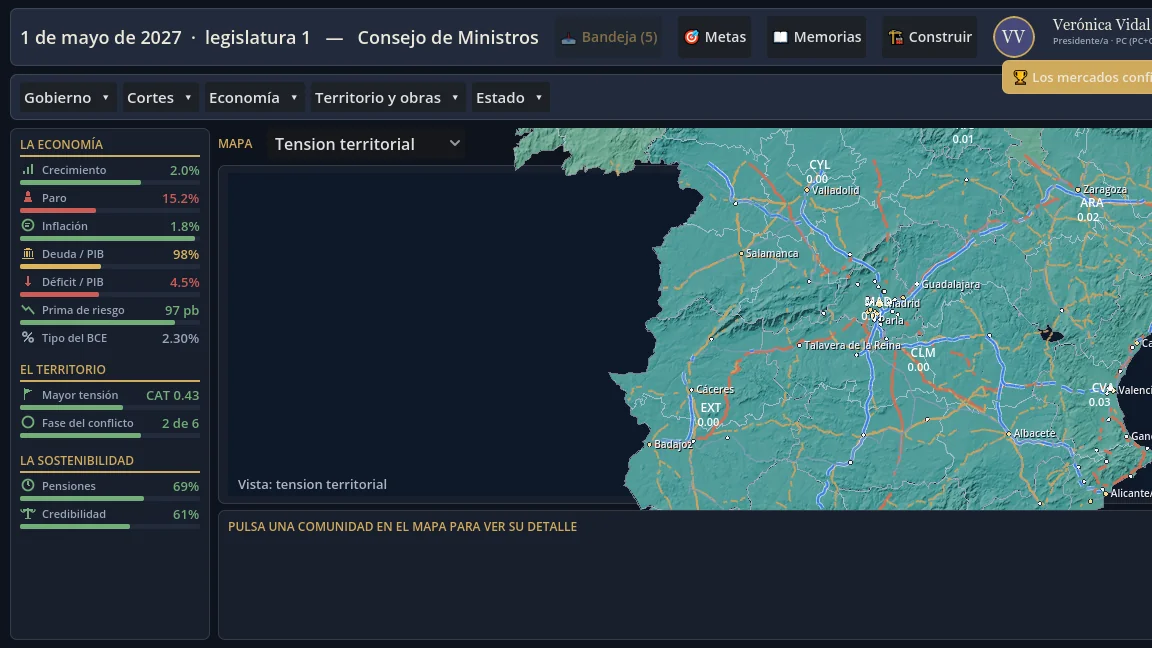Open the Economía menu
This screenshot has width=1152, height=648.
click(253, 98)
